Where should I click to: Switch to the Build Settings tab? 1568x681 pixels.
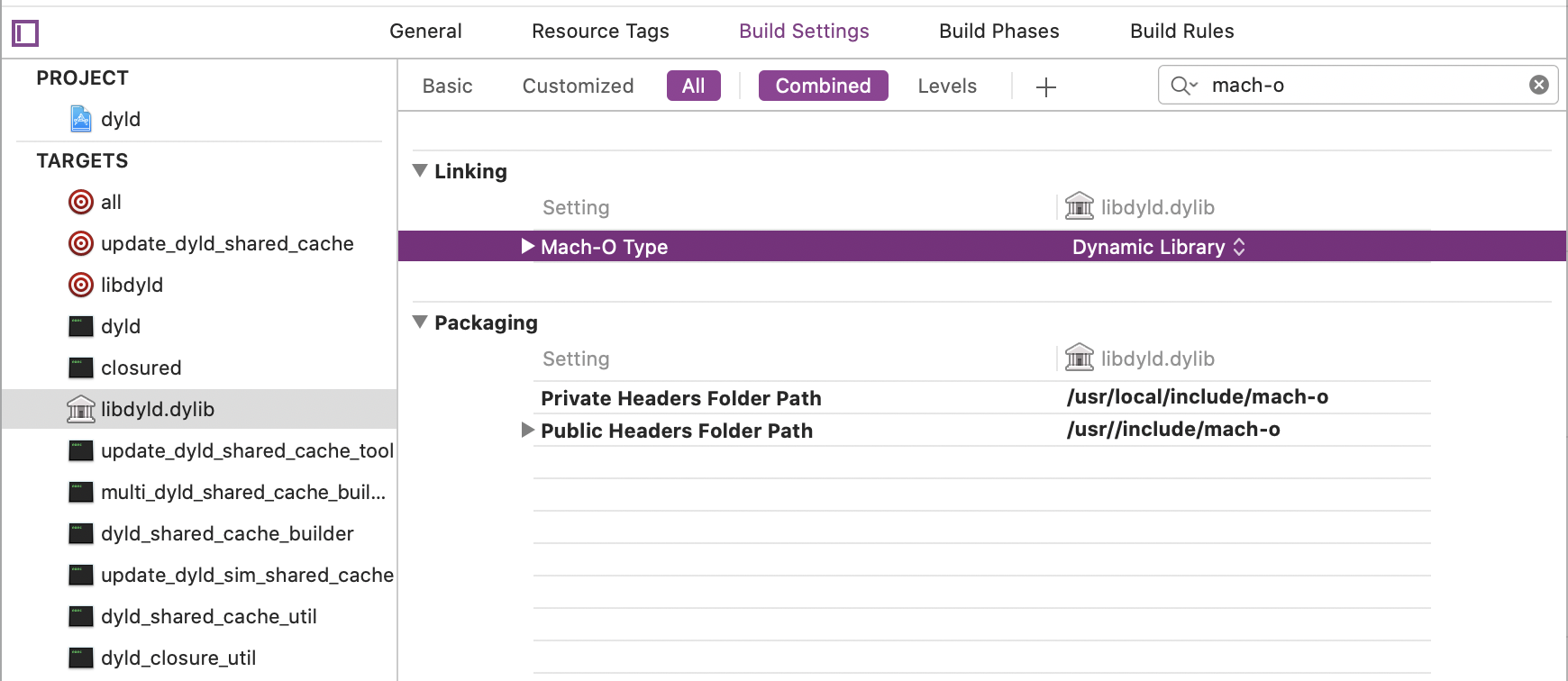(x=804, y=31)
